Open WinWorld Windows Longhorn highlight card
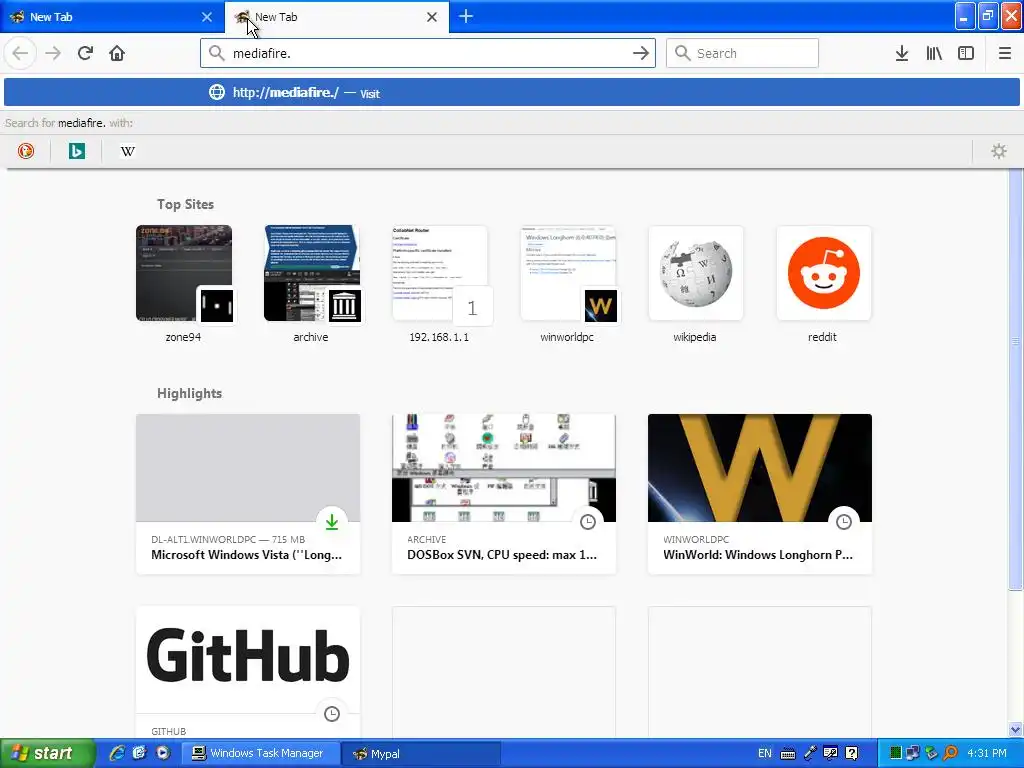 (760, 494)
